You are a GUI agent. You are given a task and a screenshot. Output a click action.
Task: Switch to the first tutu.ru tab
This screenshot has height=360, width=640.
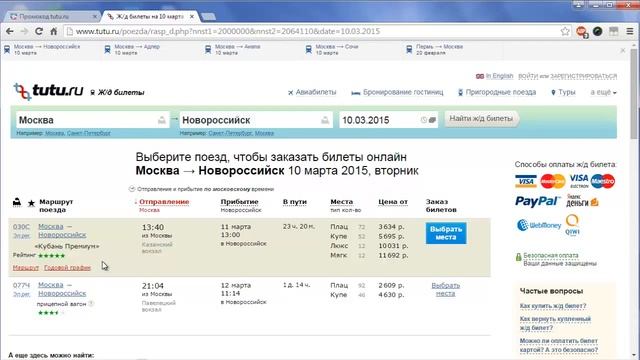point(53,17)
